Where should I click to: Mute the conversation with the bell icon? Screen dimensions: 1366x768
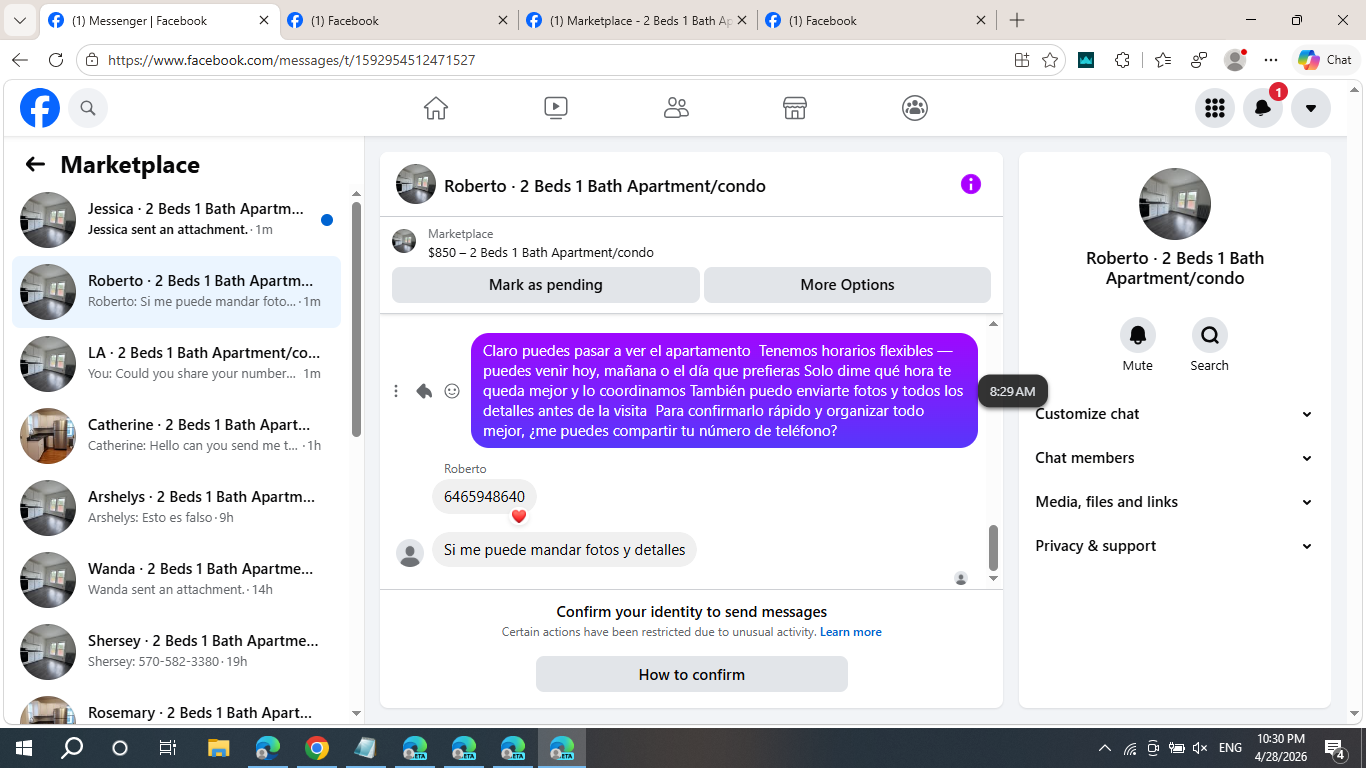click(x=1138, y=335)
